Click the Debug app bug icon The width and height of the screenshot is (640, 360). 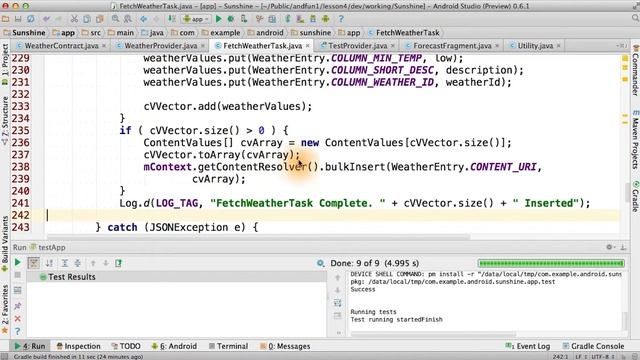pos(231,19)
